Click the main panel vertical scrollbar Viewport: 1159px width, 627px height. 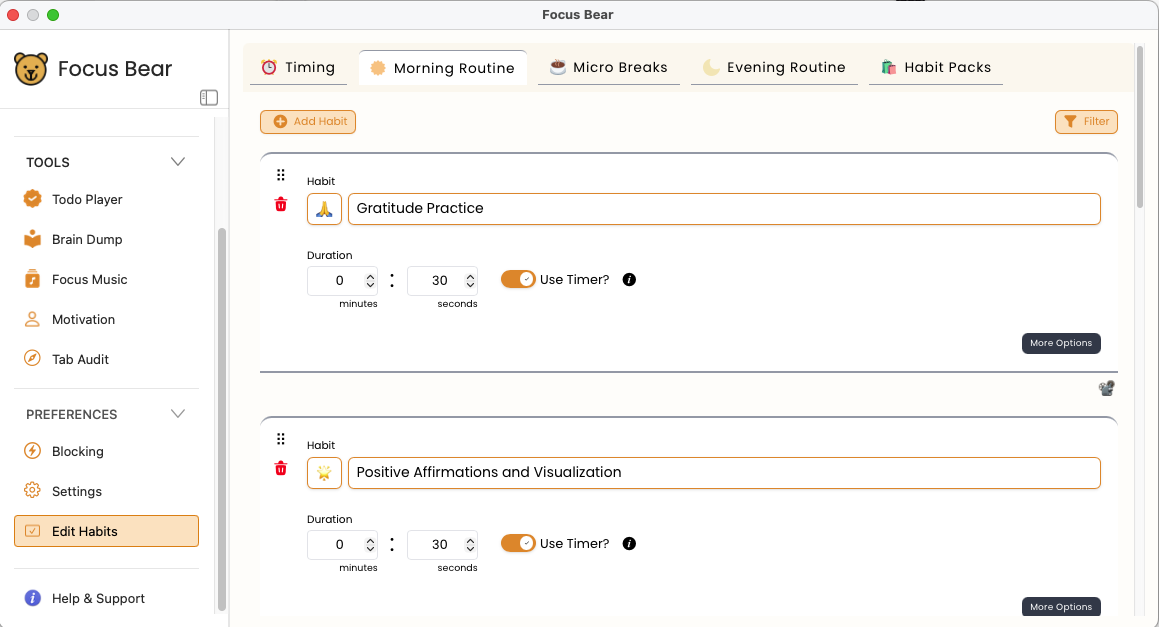(x=1139, y=126)
